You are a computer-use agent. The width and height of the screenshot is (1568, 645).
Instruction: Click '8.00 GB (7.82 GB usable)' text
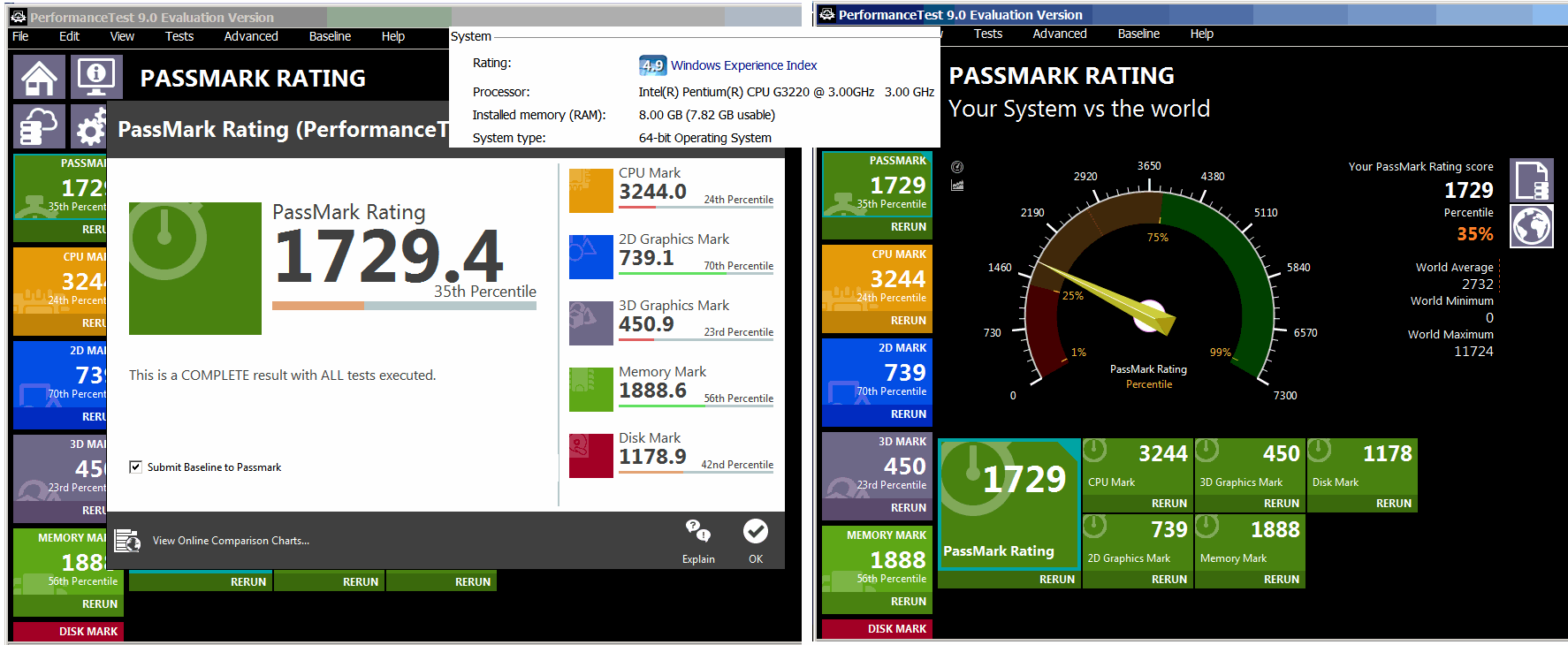click(x=707, y=115)
